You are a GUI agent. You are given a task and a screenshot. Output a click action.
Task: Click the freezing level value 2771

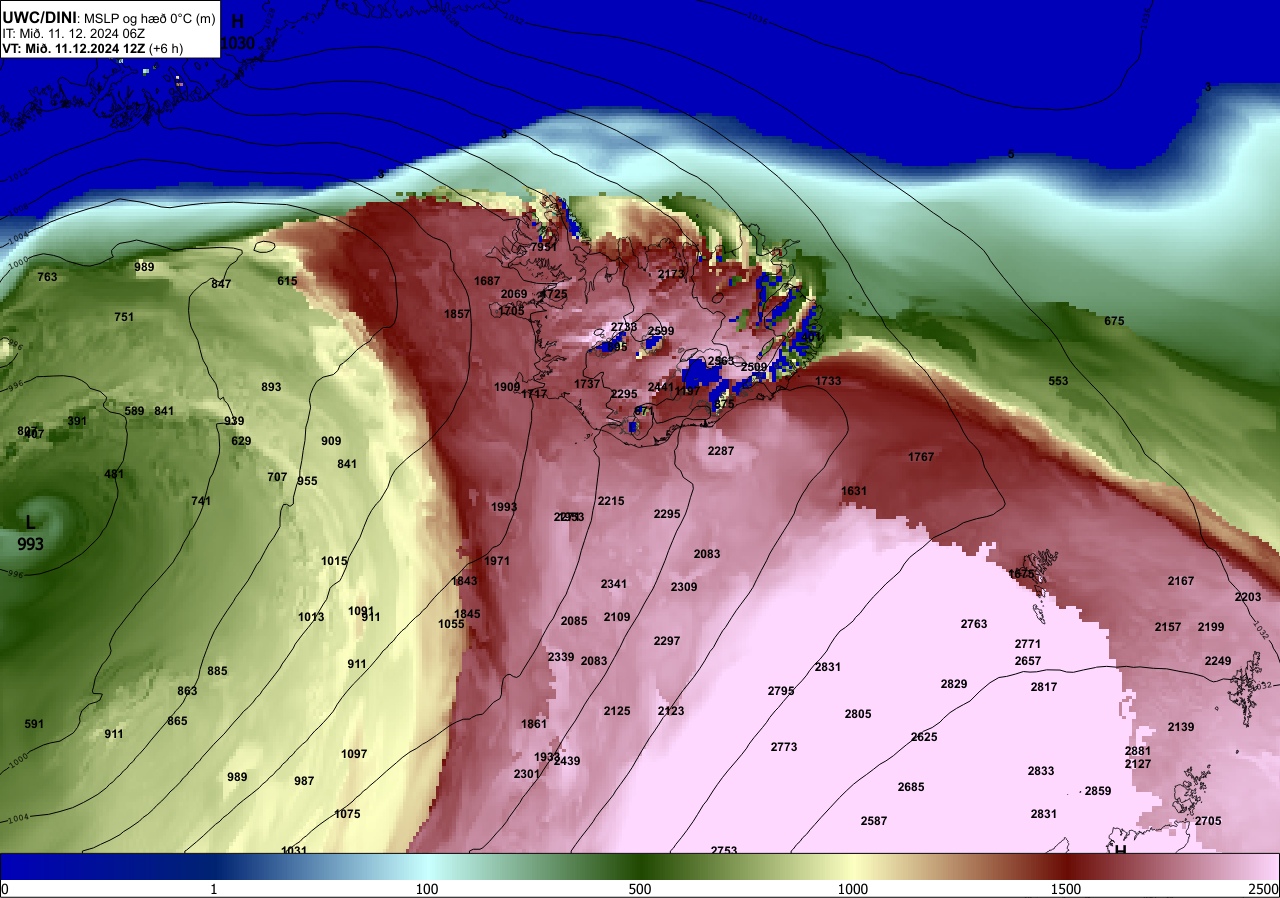point(1028,644)
